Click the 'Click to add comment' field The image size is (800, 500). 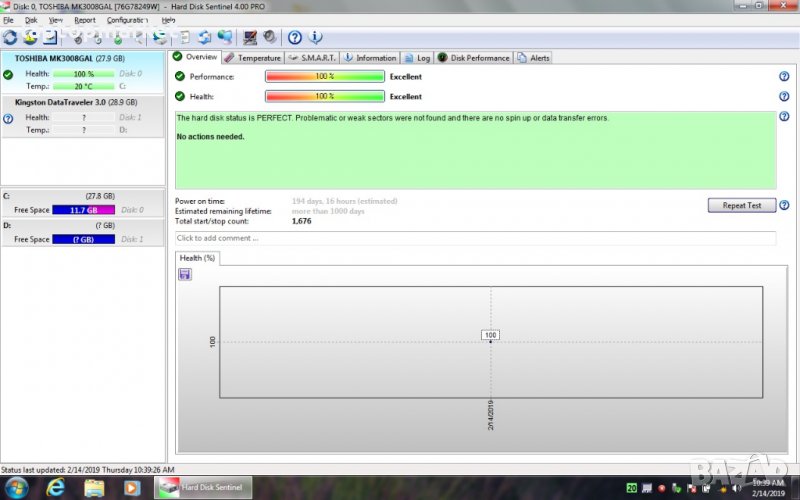pyautogui.click(x=475, y=238)
